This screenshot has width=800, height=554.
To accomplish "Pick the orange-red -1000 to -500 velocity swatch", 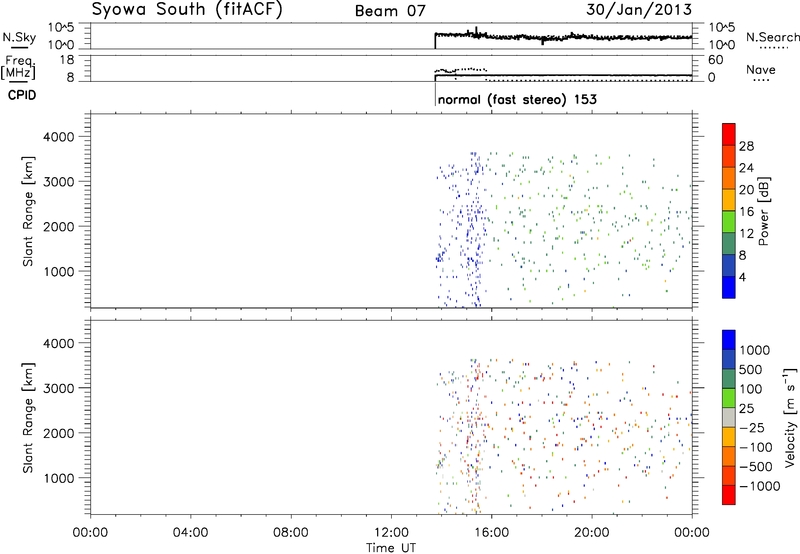I will pos(729,475).
